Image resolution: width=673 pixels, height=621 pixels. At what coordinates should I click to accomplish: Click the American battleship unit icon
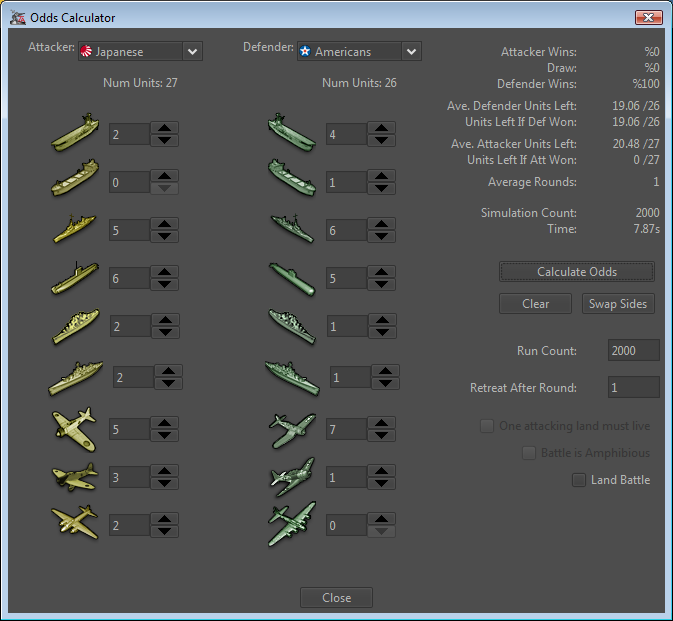292,378
